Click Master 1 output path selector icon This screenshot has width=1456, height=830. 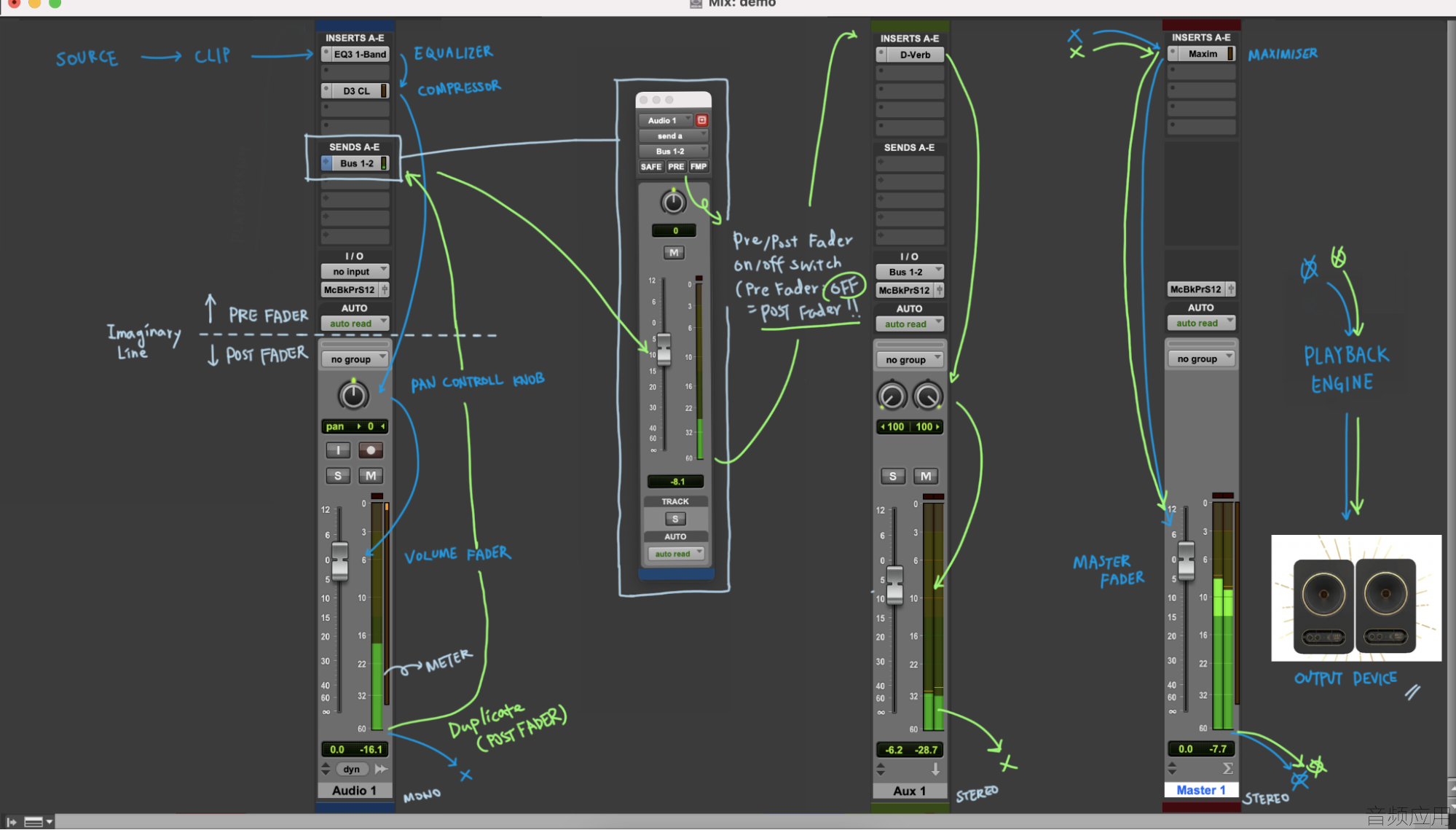[x=1231, y=289]
